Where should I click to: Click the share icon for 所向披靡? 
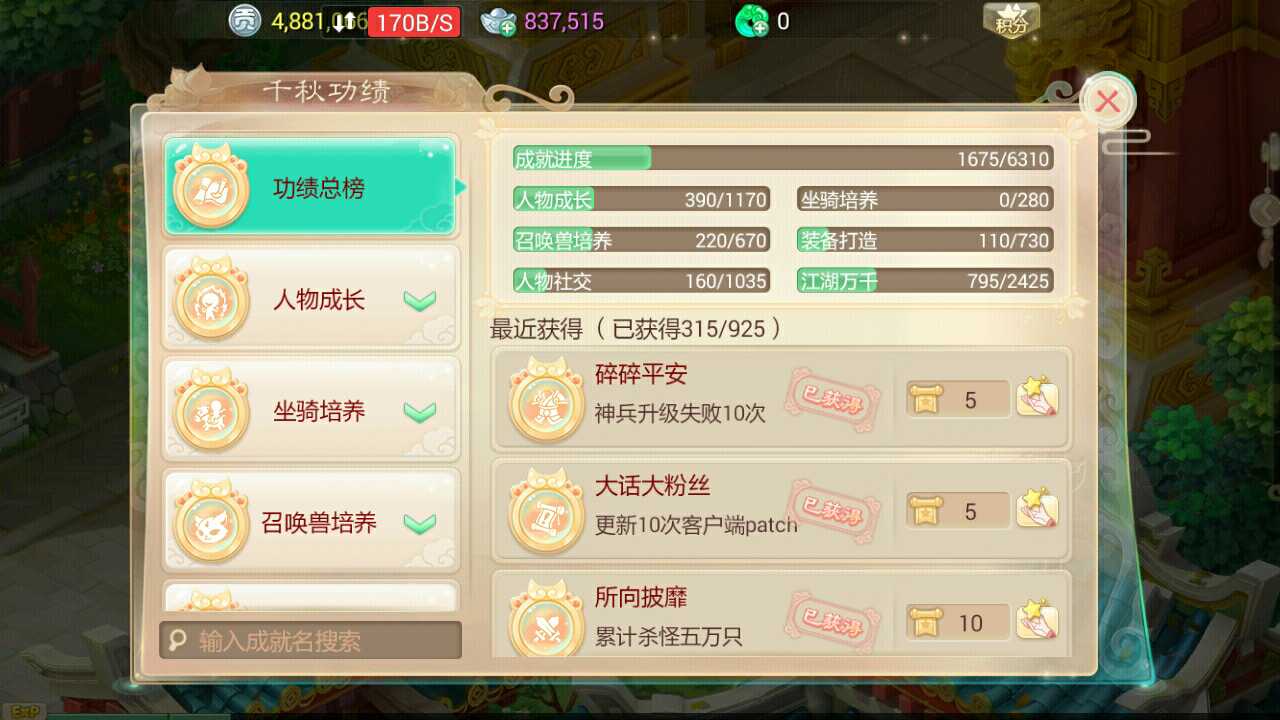pos(1038,621)
